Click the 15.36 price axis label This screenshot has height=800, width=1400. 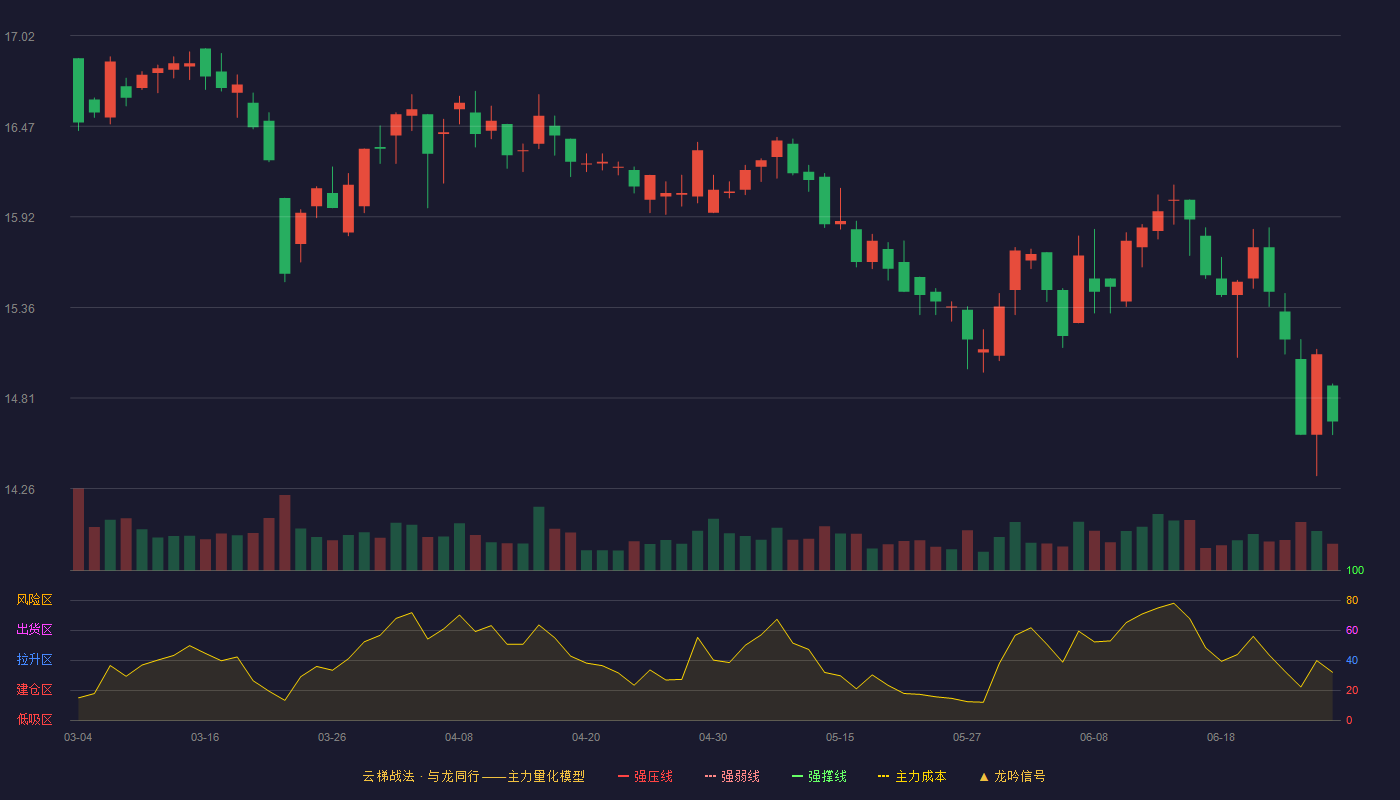(x=19, y=308)
